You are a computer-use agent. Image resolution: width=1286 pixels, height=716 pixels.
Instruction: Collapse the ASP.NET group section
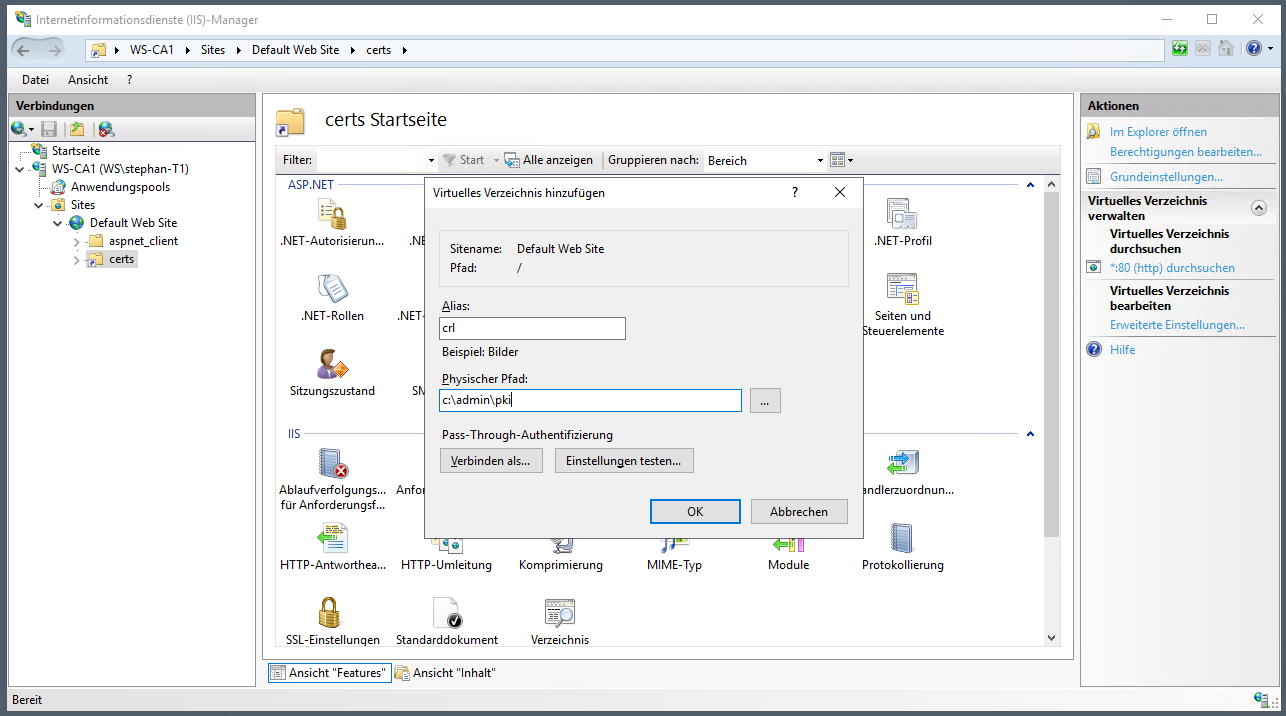pyautogui.click(x=1029, y=185)
